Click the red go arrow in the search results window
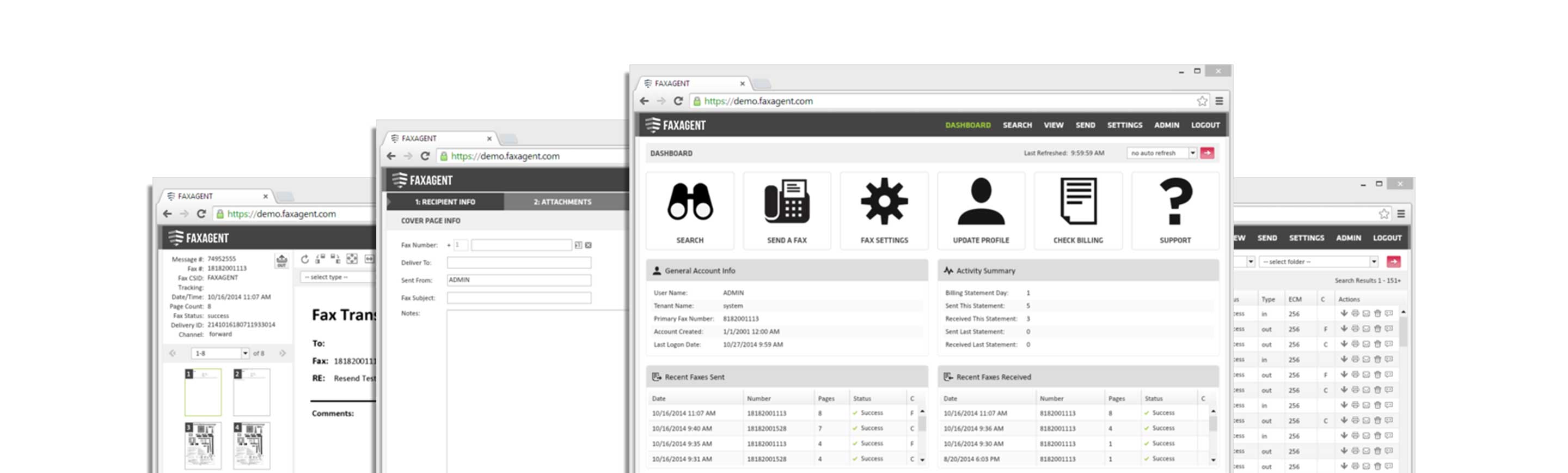 pyautogui.click(x=1393, y=262)
